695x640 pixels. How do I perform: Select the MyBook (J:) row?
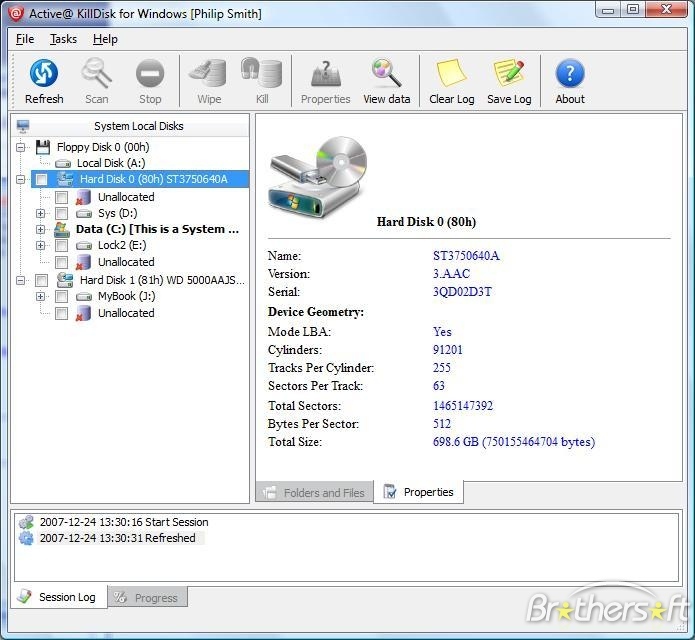pyautogui.click(x=126, y=296)
